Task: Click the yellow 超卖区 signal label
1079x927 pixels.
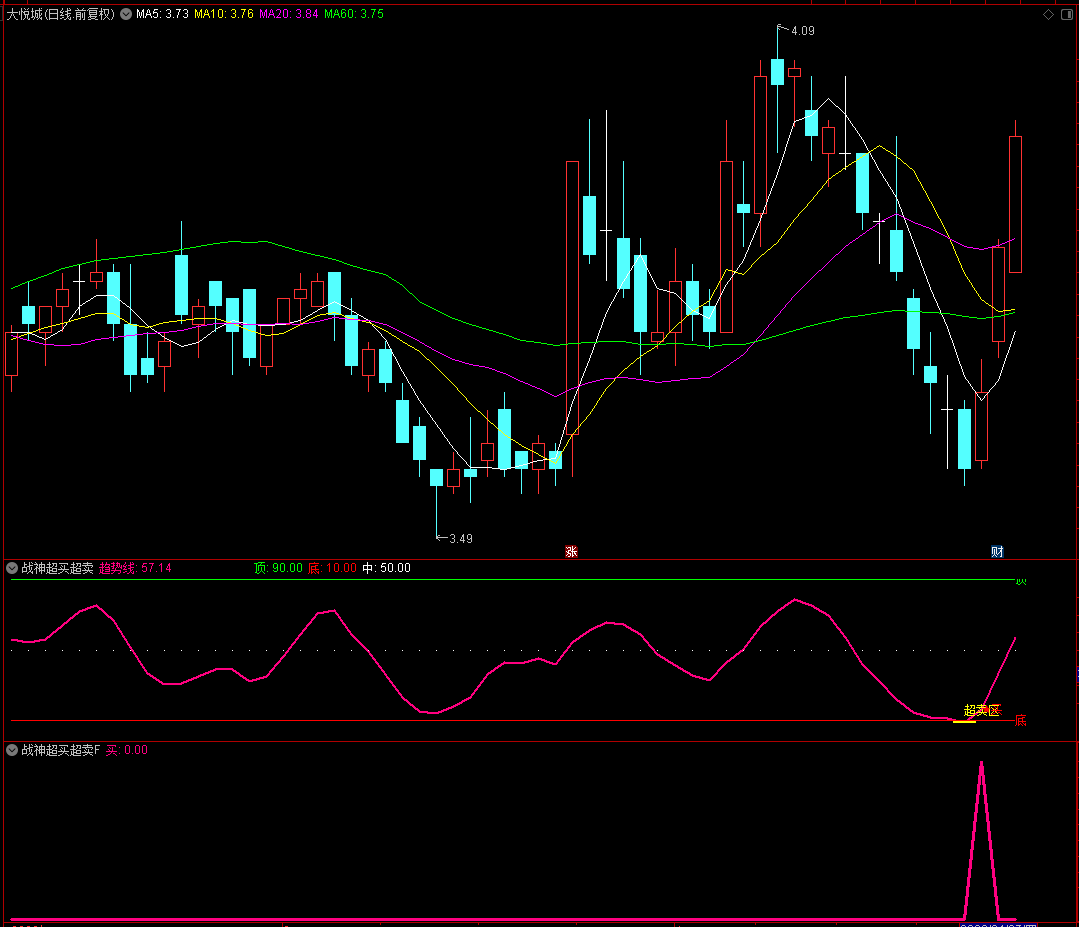Action: pos(982,710)
